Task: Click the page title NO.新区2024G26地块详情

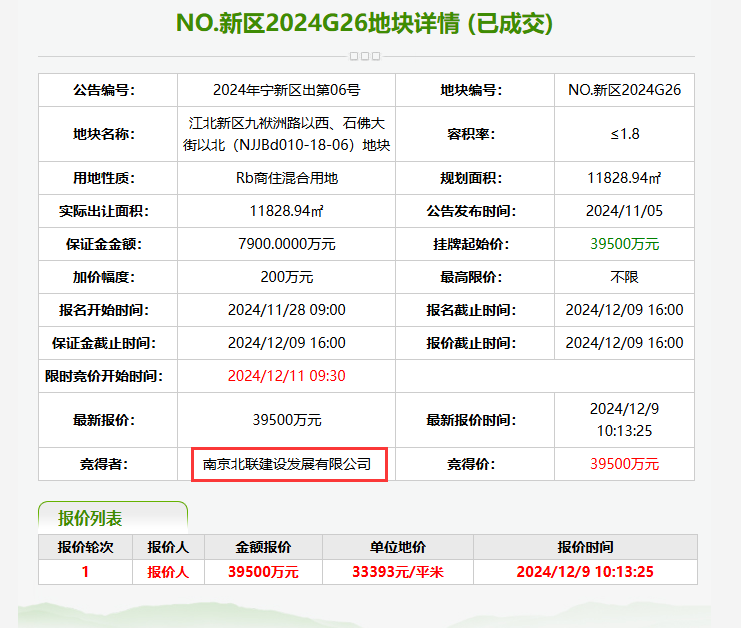Action: coord(364,23)
